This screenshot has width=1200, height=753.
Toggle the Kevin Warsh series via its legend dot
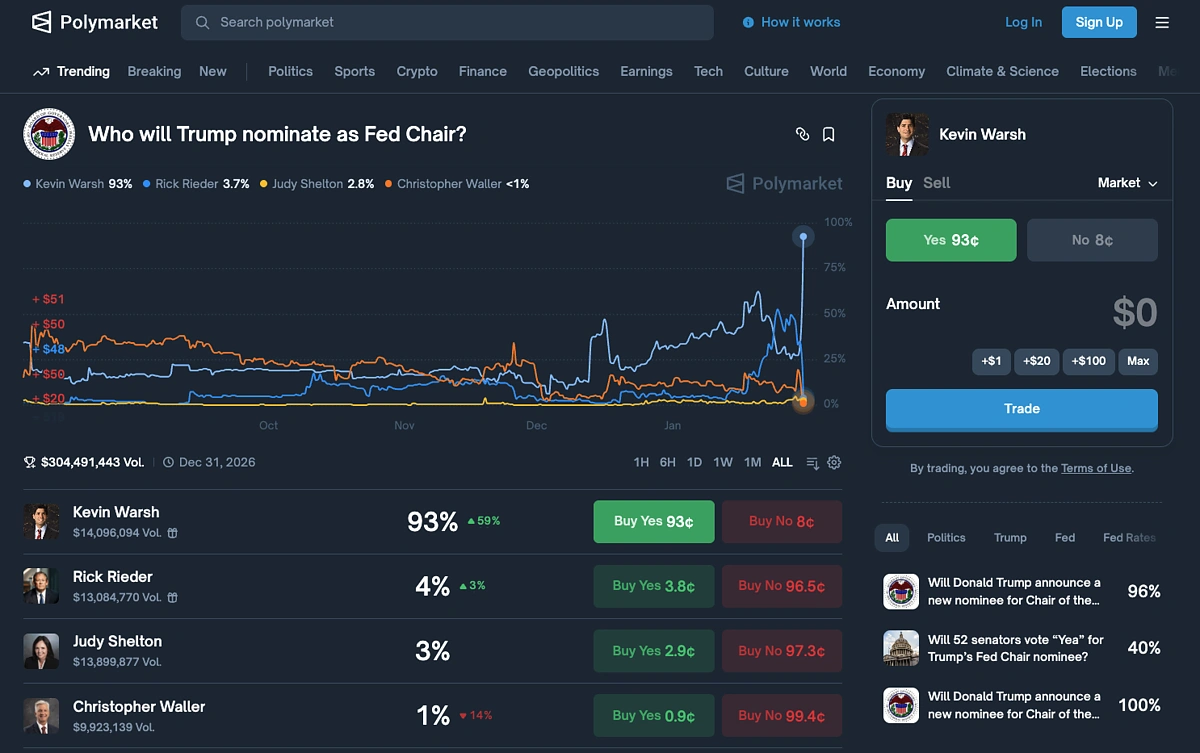(29, 184)
